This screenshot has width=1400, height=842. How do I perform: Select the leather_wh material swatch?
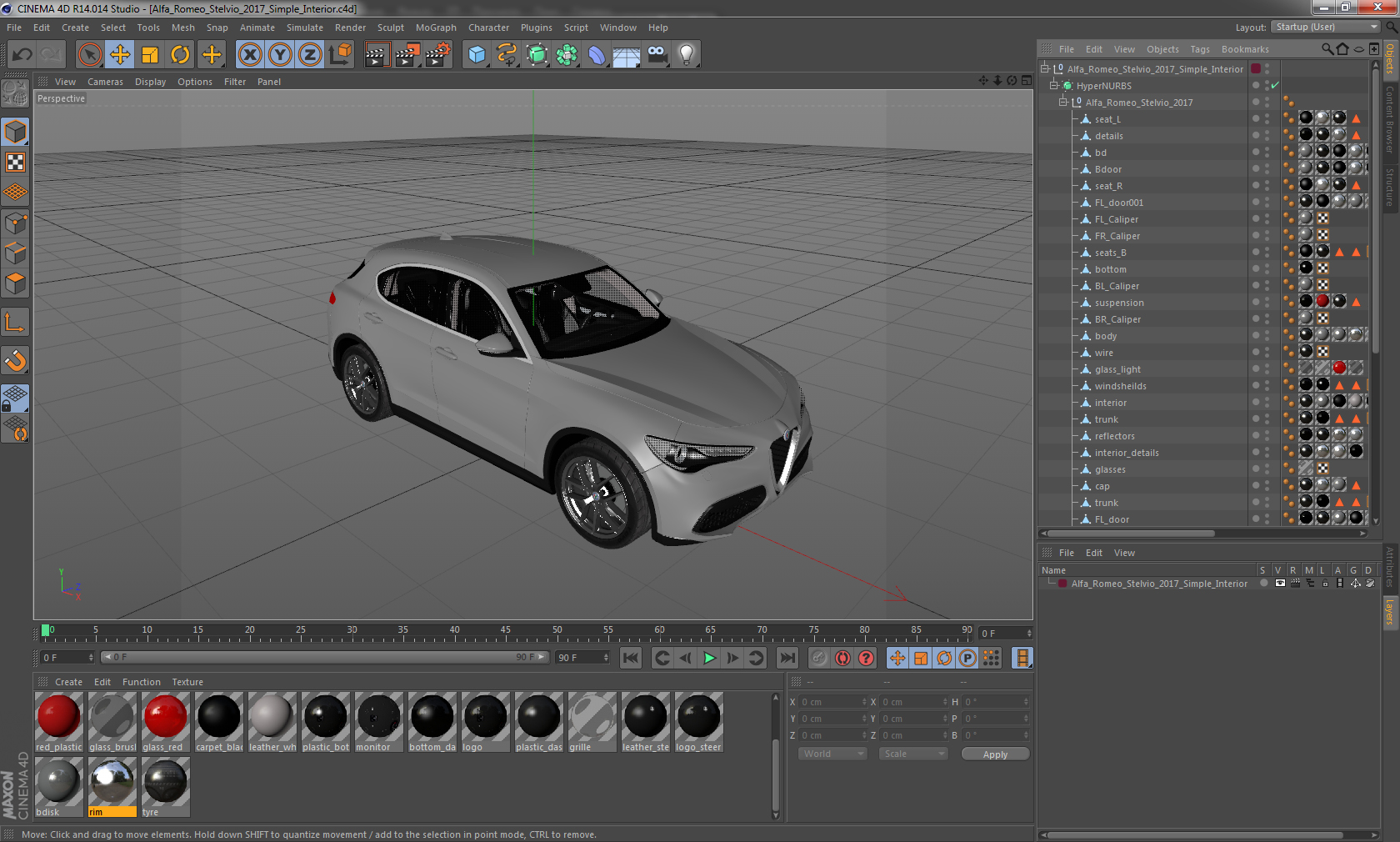click(x=272, y=722)
